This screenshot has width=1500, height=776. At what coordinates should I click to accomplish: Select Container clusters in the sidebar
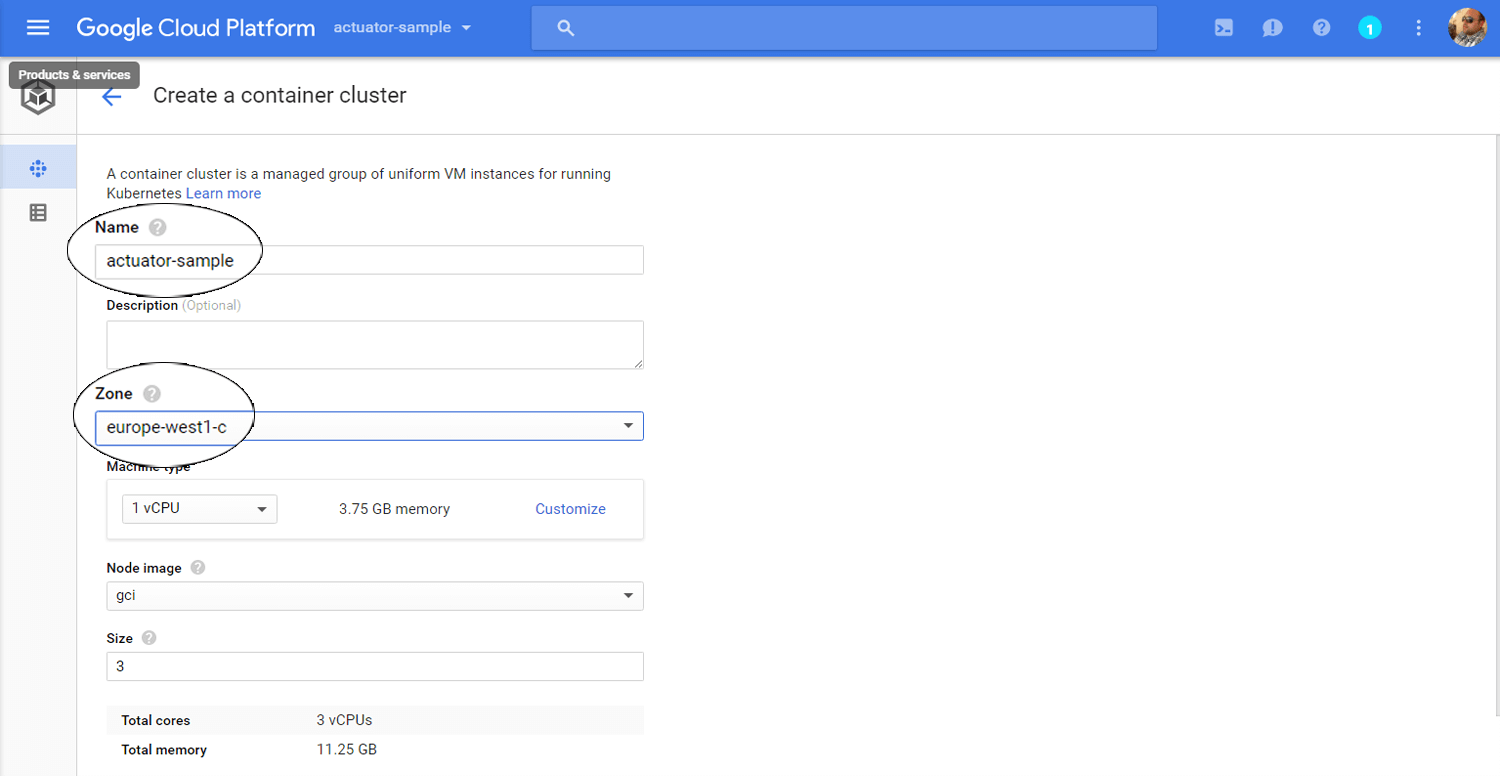[38, 167]
